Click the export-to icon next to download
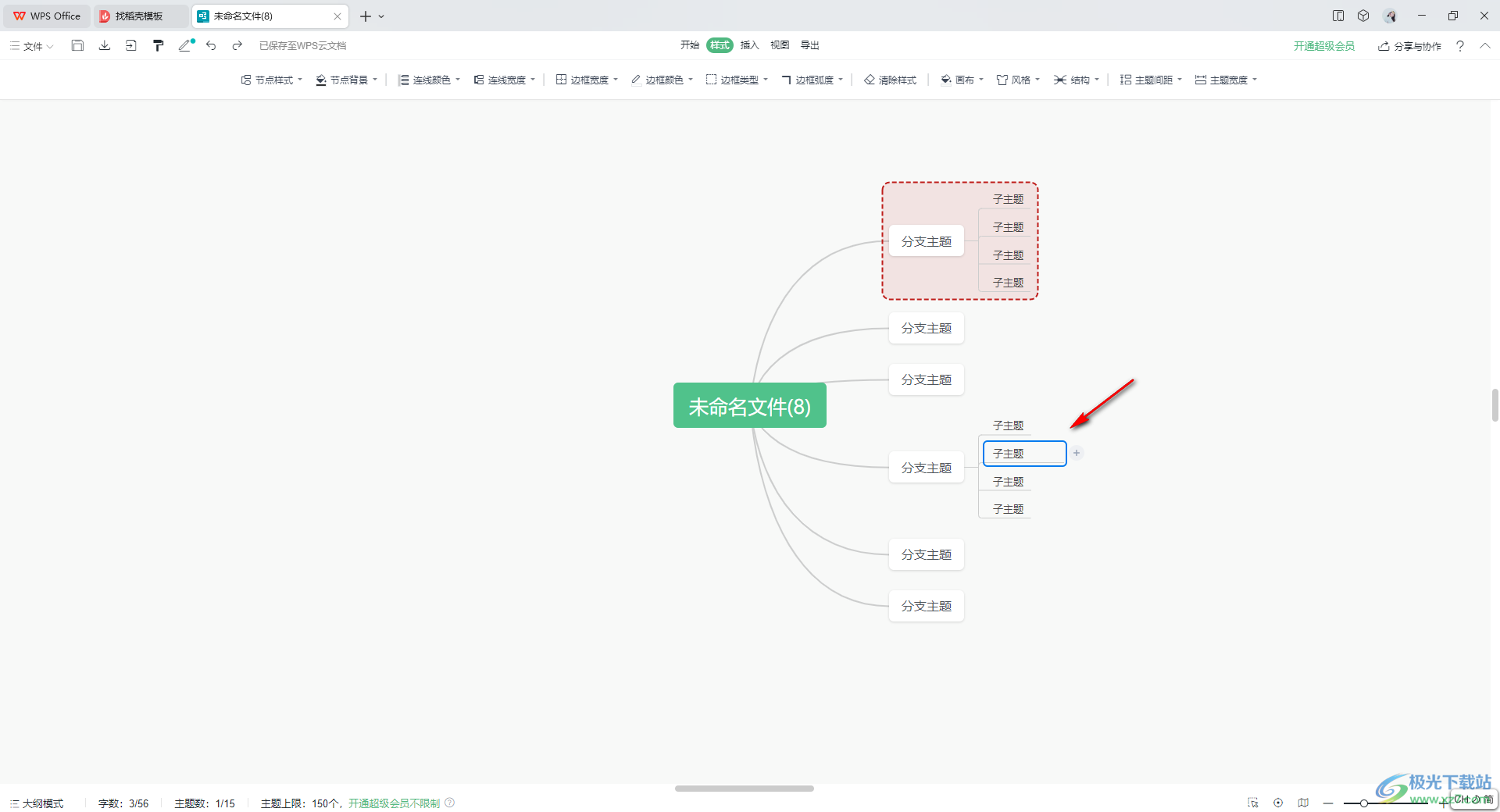Image resolution: width=1500 pixels, height=812 pixels. [130, 45]
